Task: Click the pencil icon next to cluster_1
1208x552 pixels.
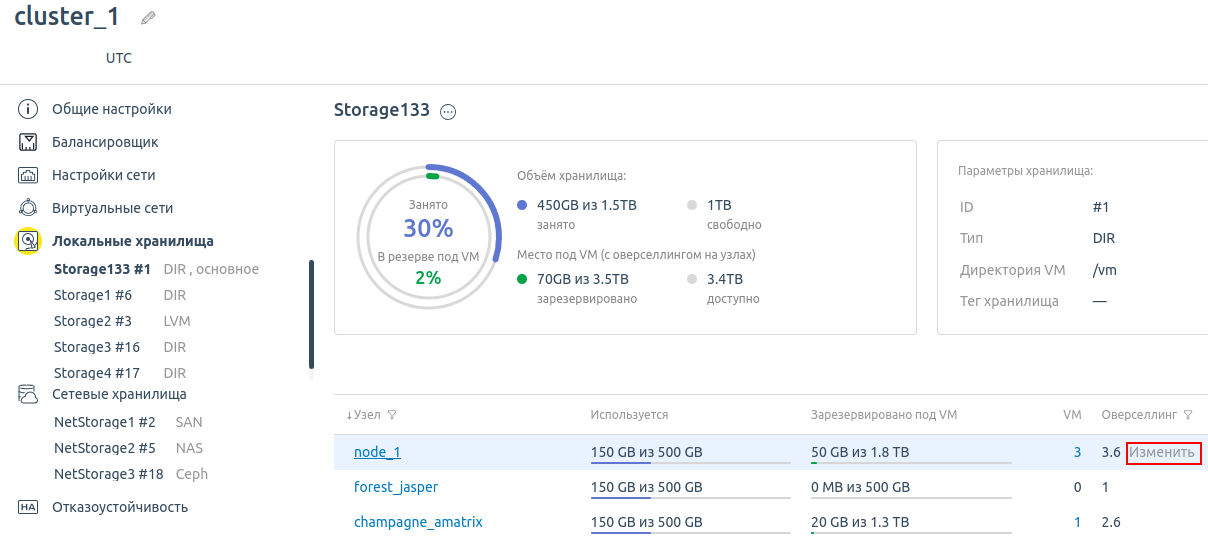Action: tap(148, 18)
